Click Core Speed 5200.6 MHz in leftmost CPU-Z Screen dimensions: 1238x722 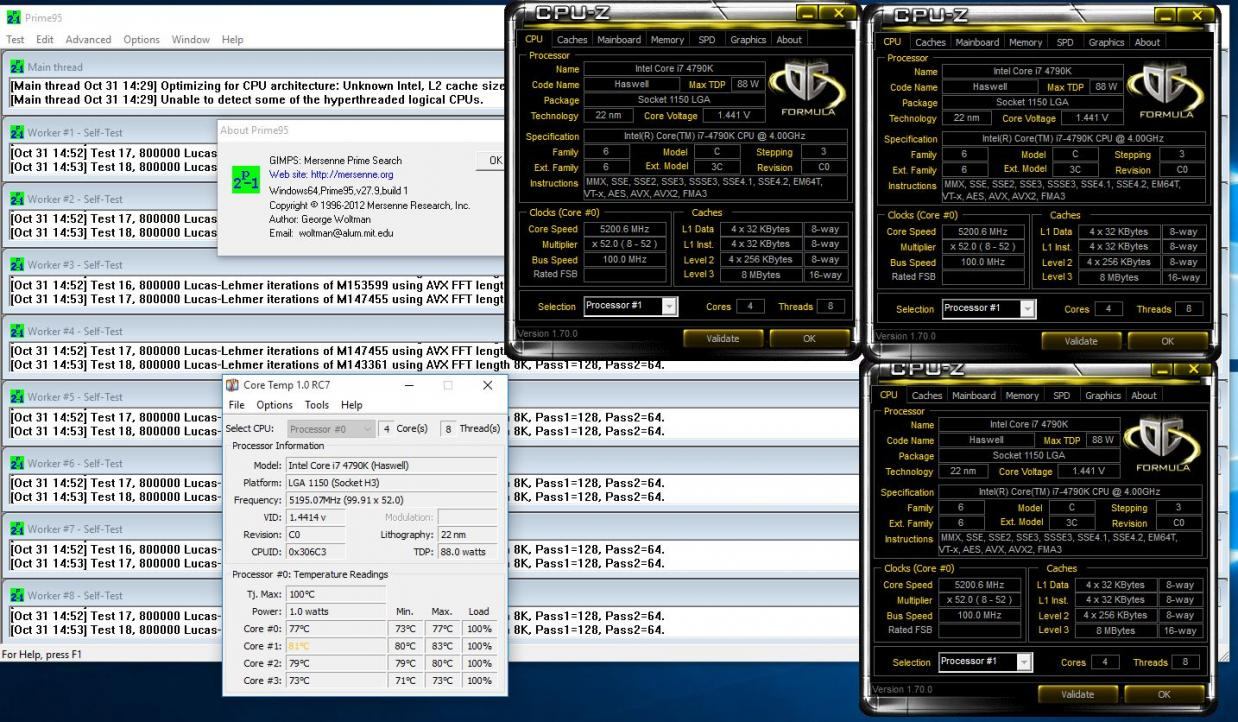pos(625,229)
